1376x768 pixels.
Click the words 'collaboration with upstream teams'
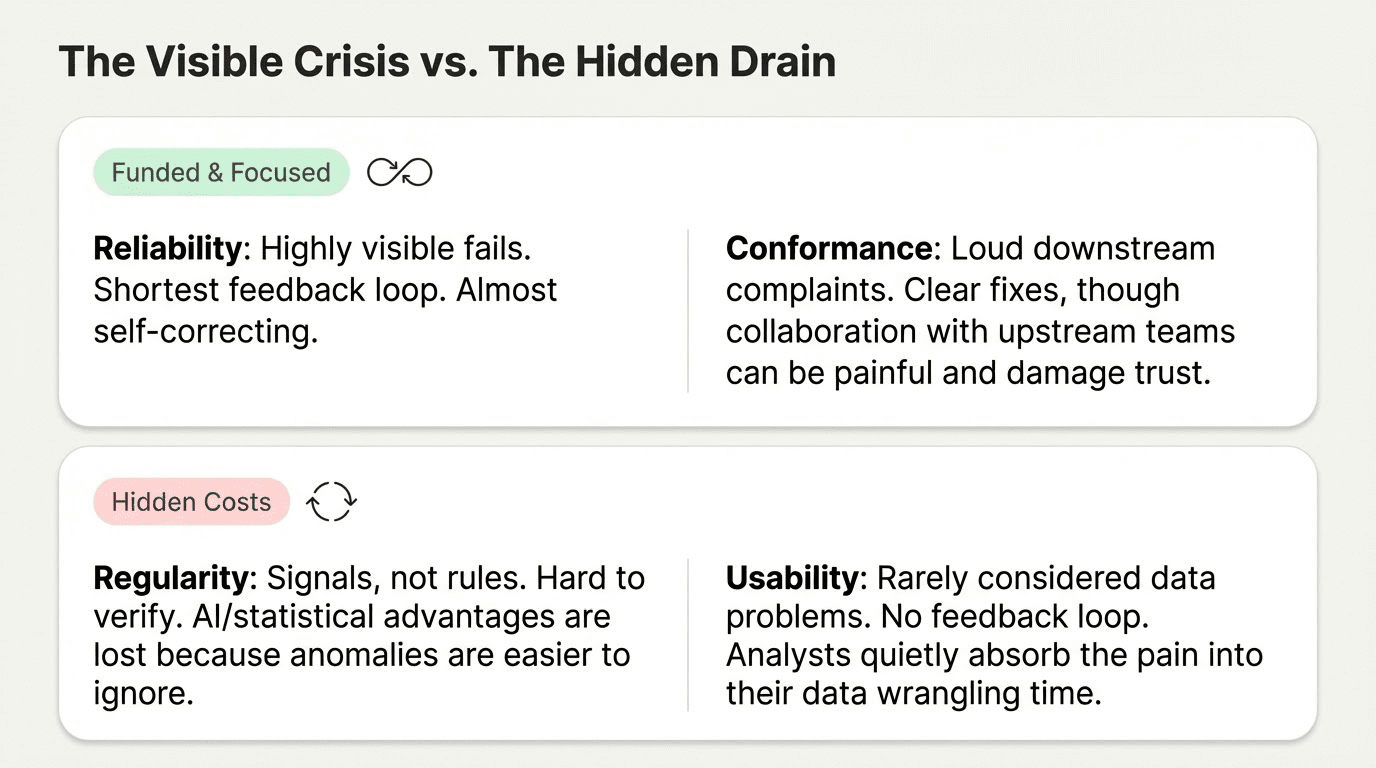pos(980,331)
